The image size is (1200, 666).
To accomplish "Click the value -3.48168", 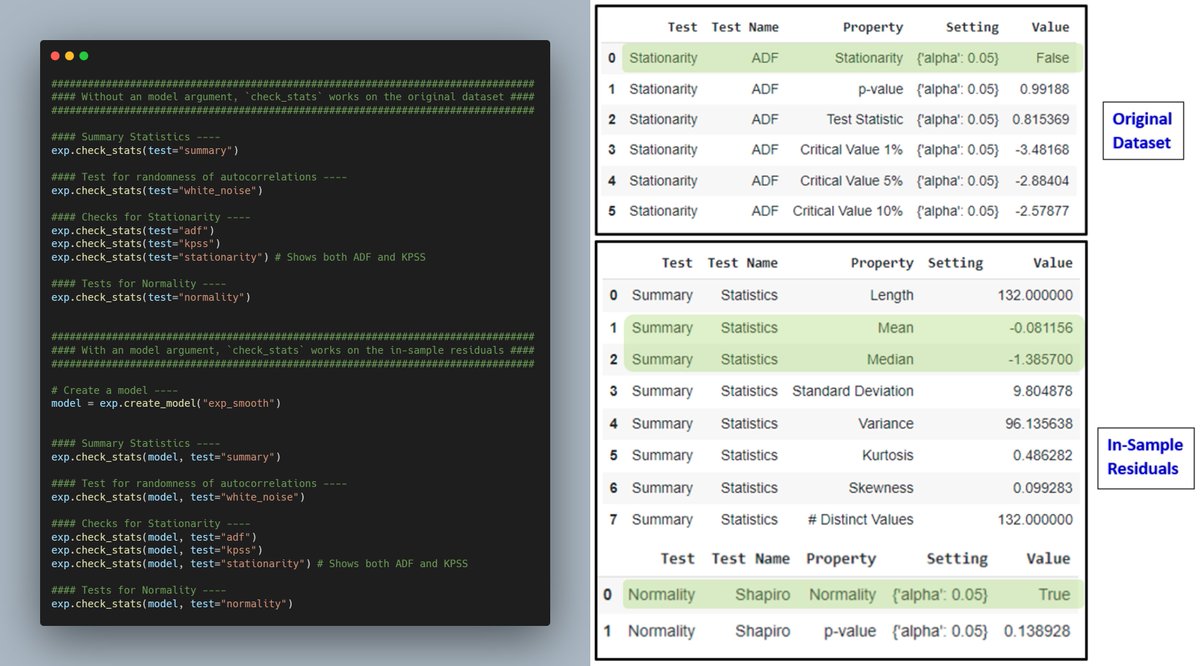I will pos(1044,150).
